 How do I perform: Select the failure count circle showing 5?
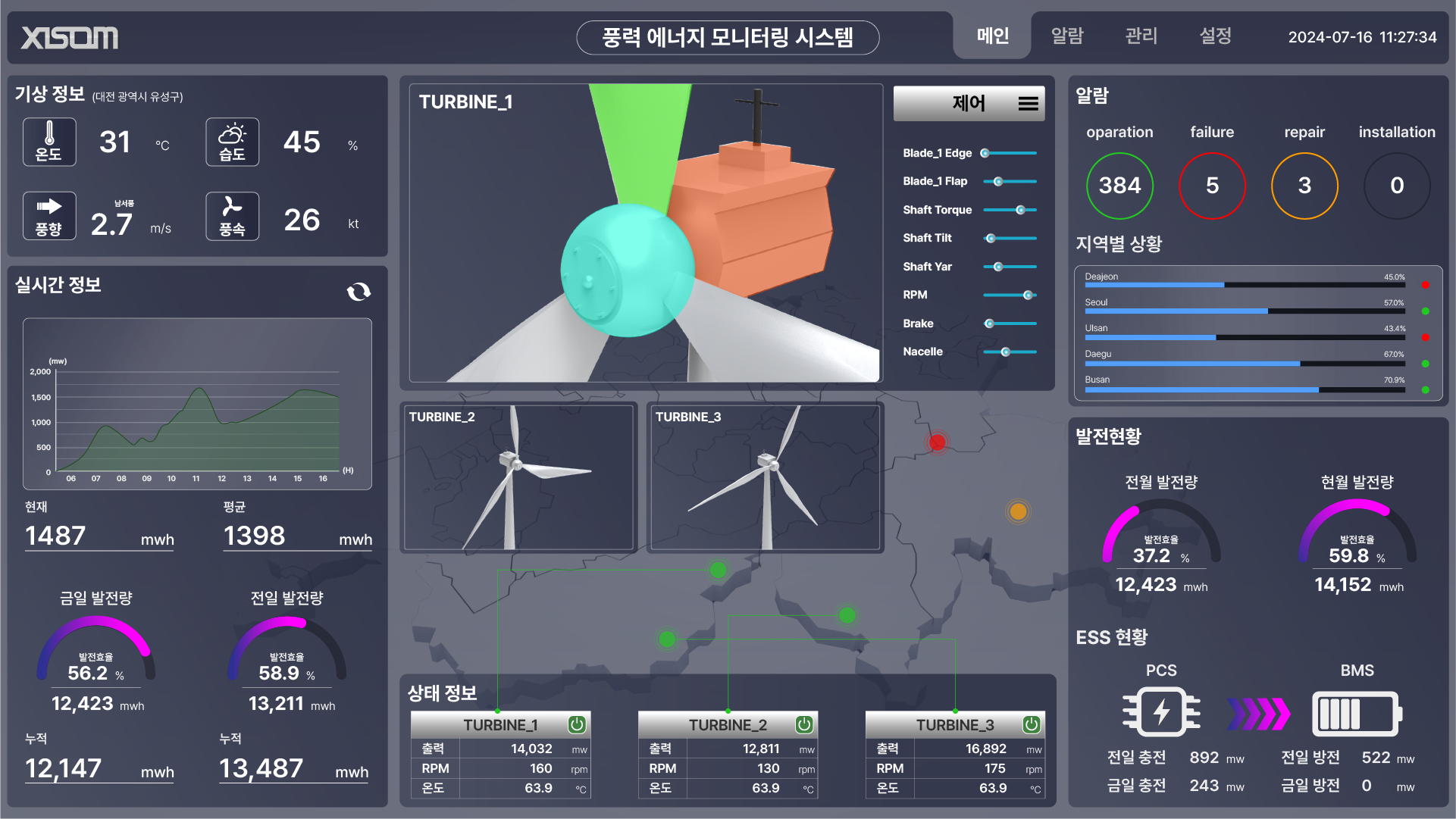(1212, 186)
